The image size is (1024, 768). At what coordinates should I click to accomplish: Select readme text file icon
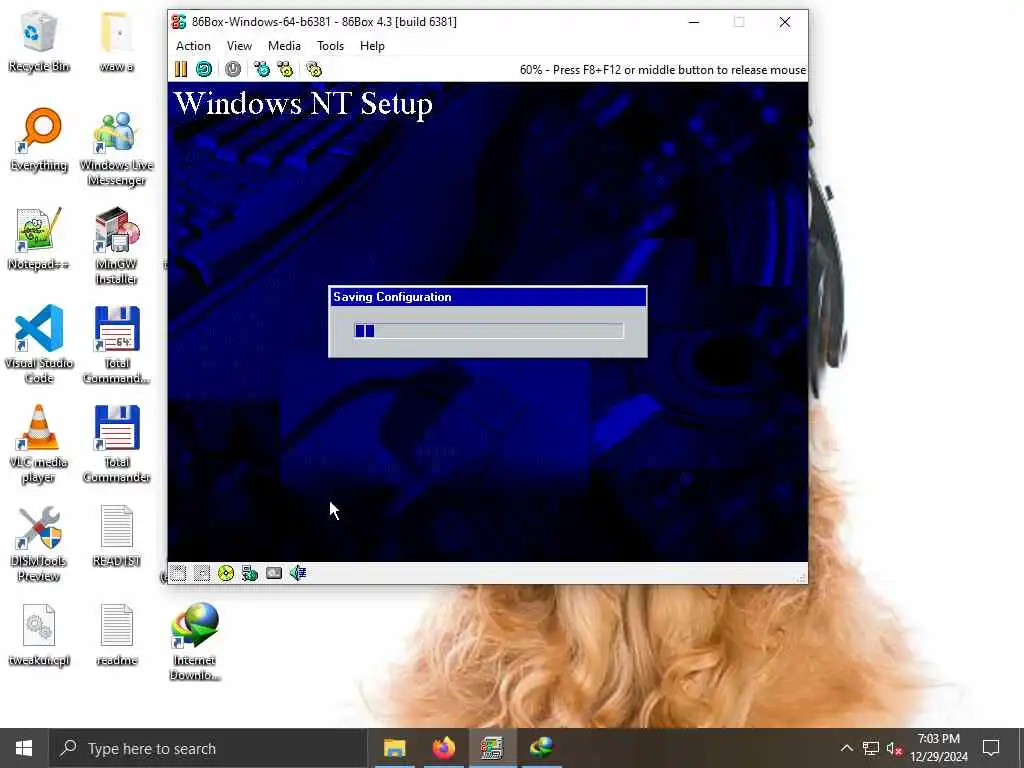[x=117, y=635]
